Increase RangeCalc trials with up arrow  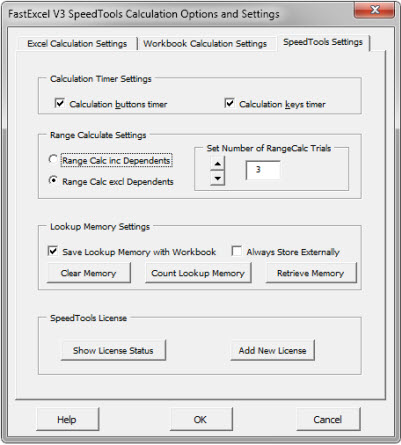pyautogui.click(x=218, y=163)
